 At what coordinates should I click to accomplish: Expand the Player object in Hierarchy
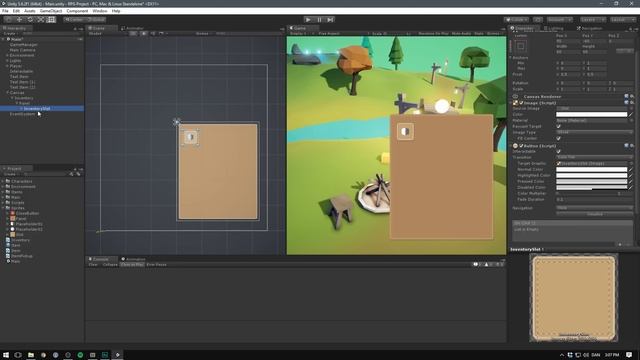click(x=7, y=66)
